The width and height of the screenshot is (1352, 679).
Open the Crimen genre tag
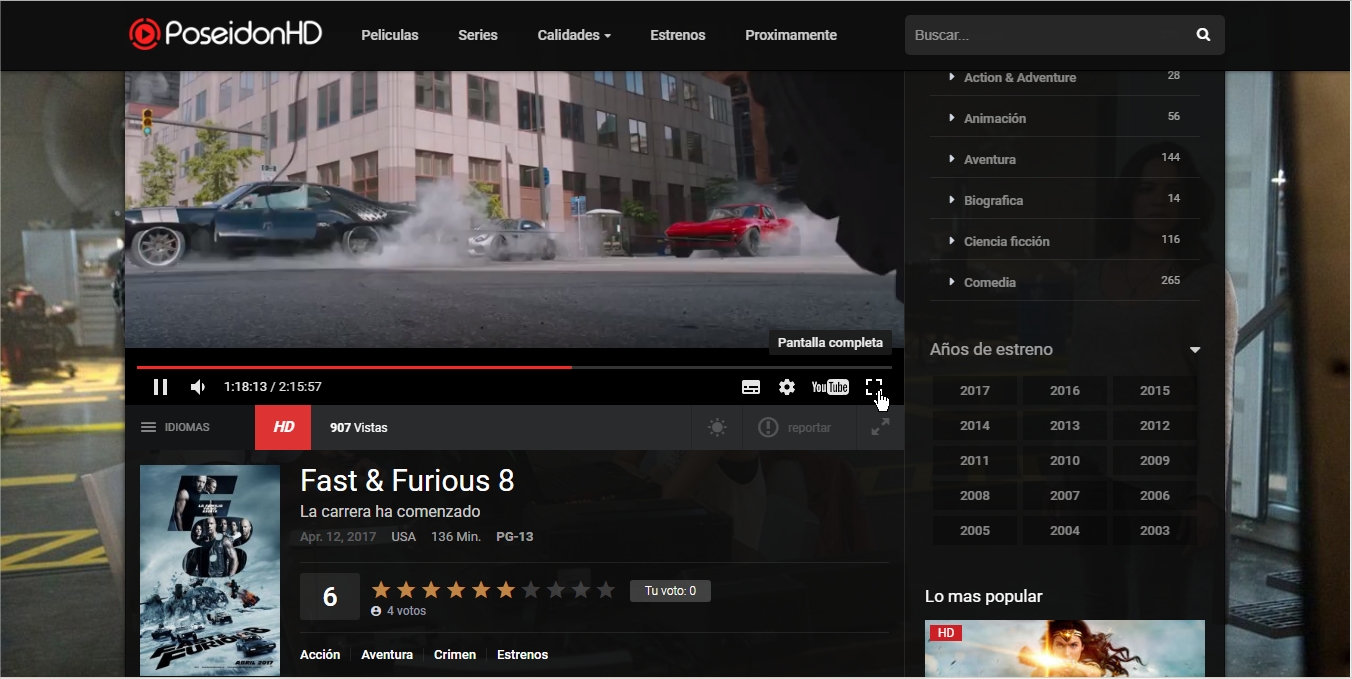point(455,655)
